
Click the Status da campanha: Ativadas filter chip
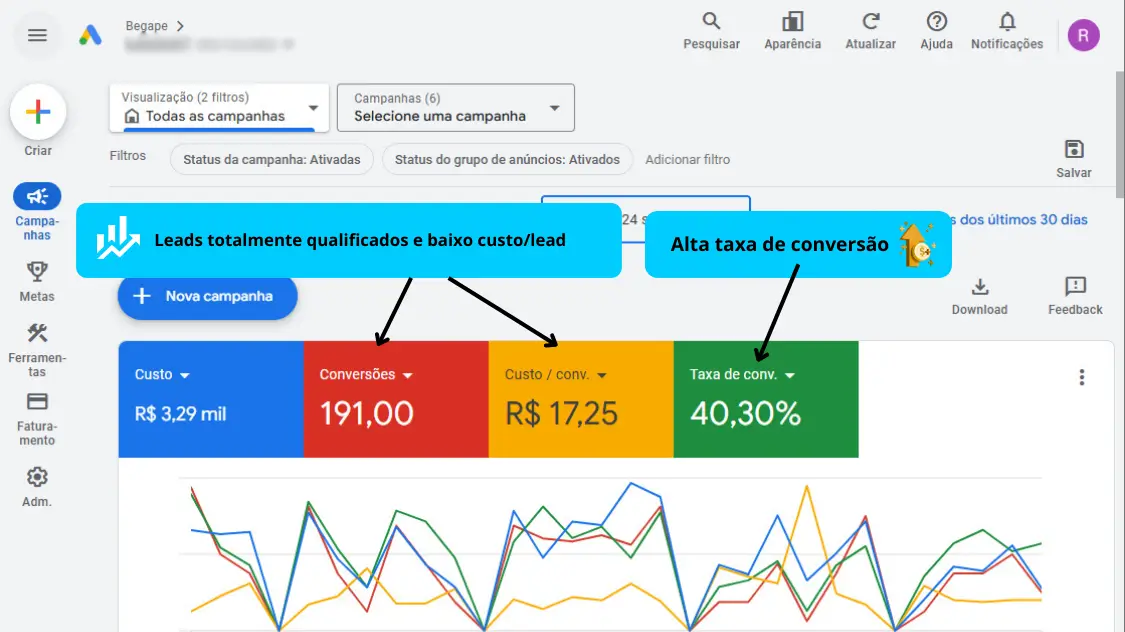271,160
